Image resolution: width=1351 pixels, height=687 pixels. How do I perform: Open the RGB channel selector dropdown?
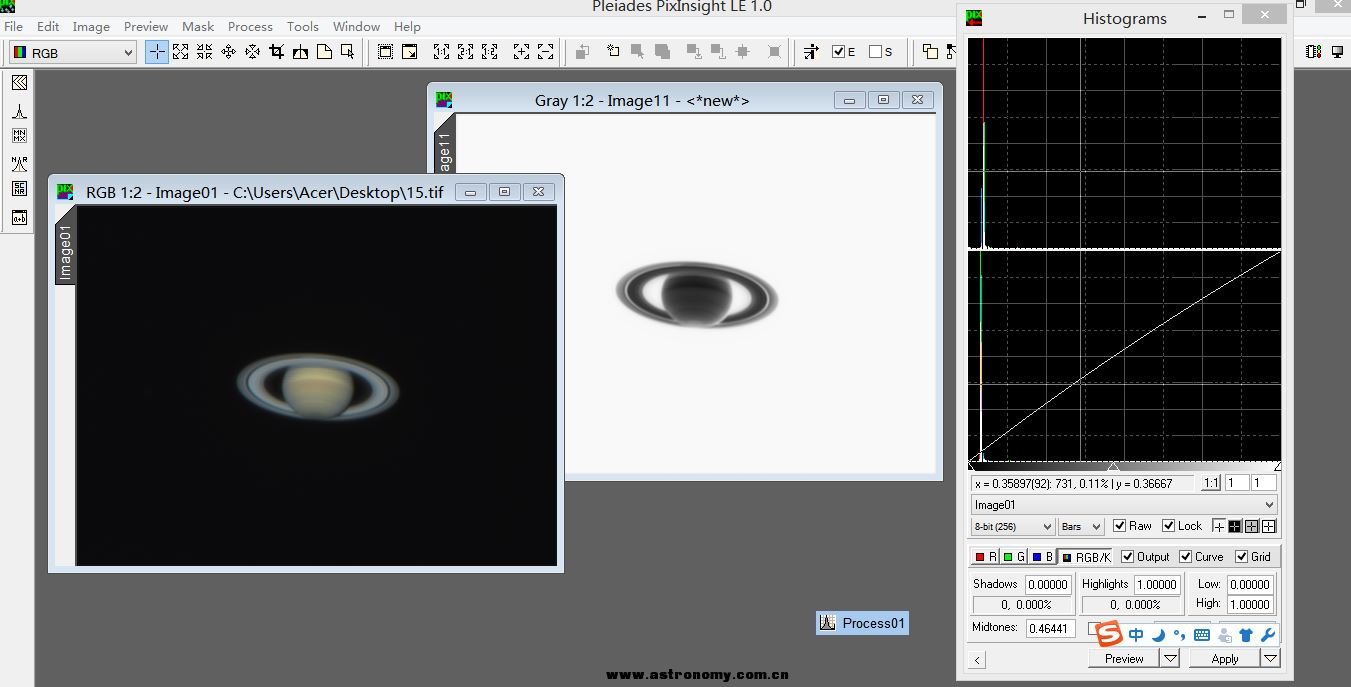click(73, 52)
